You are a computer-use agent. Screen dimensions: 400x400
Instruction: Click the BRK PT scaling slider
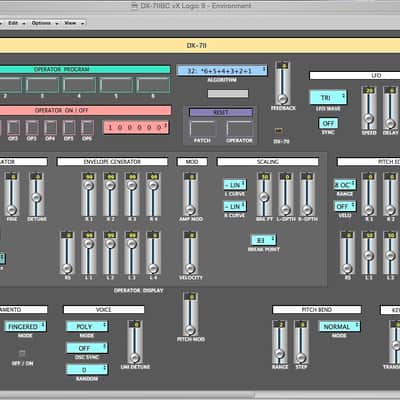point(264,194)
